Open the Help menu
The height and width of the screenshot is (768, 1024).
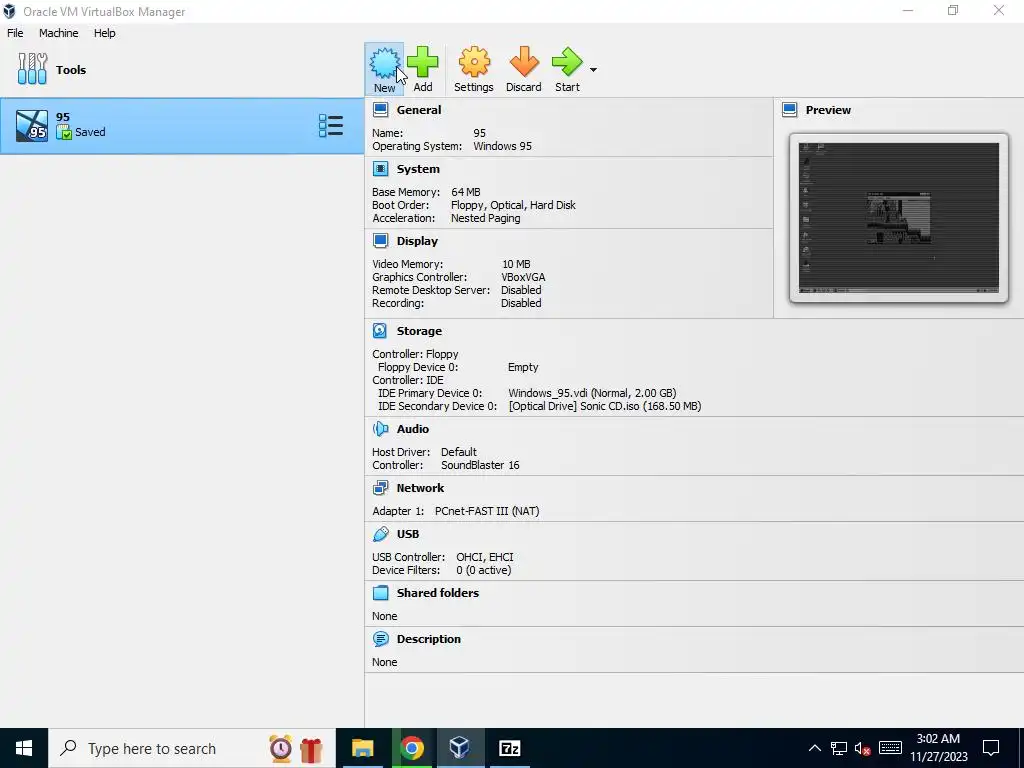tap(104, 33)
